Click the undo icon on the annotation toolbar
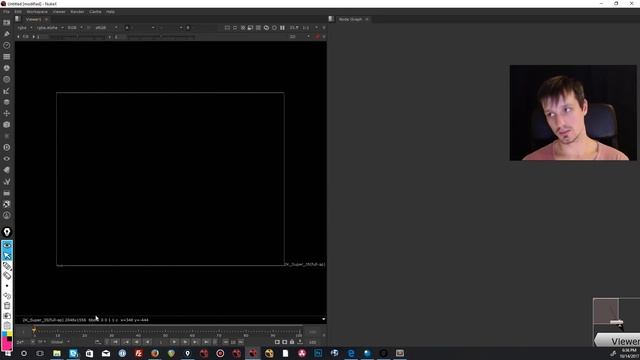Screen dimensions: 640x360 click(7, 296)
